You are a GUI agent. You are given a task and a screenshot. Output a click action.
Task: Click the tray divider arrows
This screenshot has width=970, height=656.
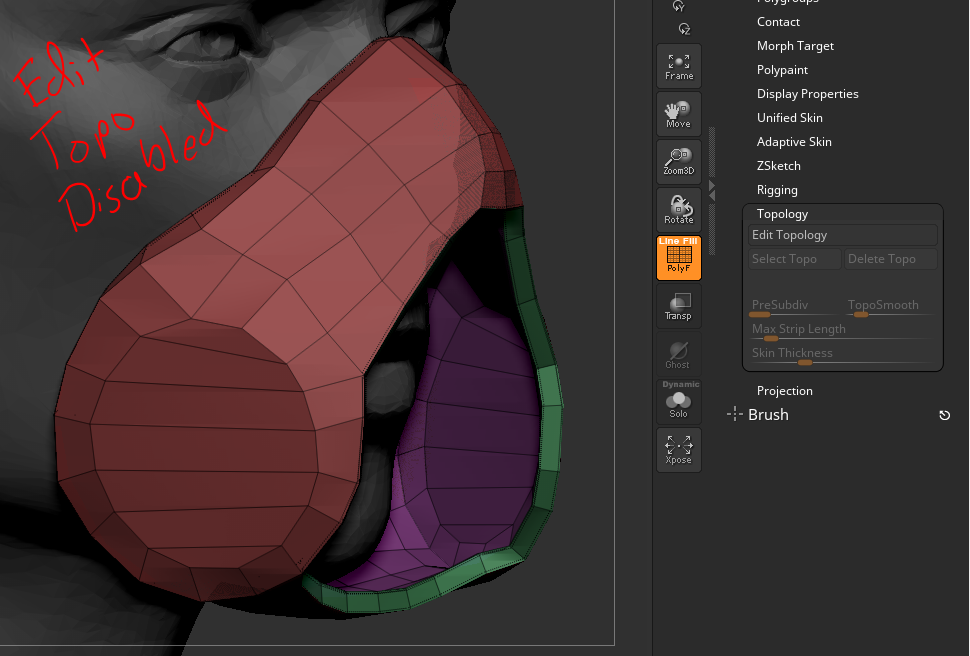point(712,191)
